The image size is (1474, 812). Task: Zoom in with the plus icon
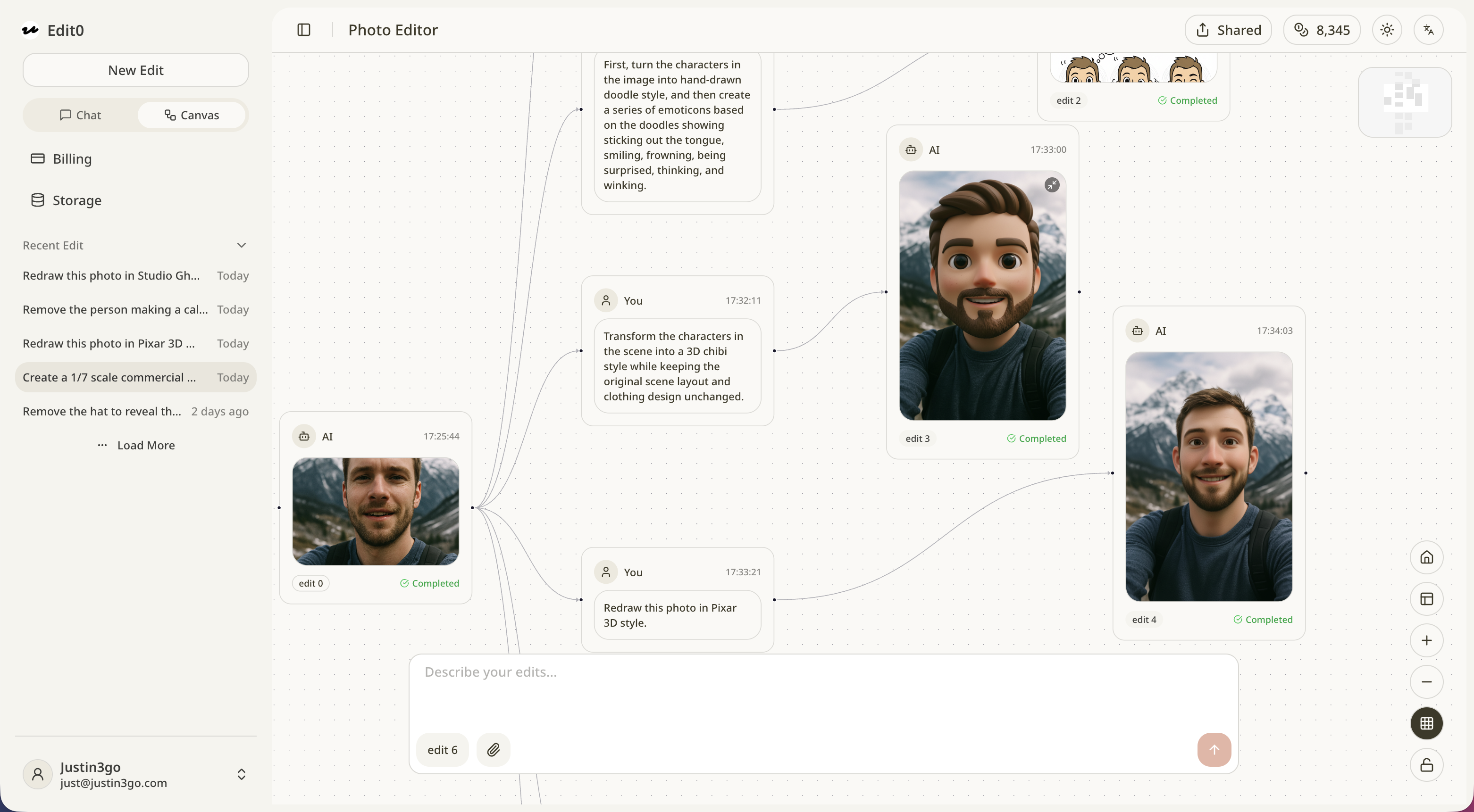tap(1426, 640)
